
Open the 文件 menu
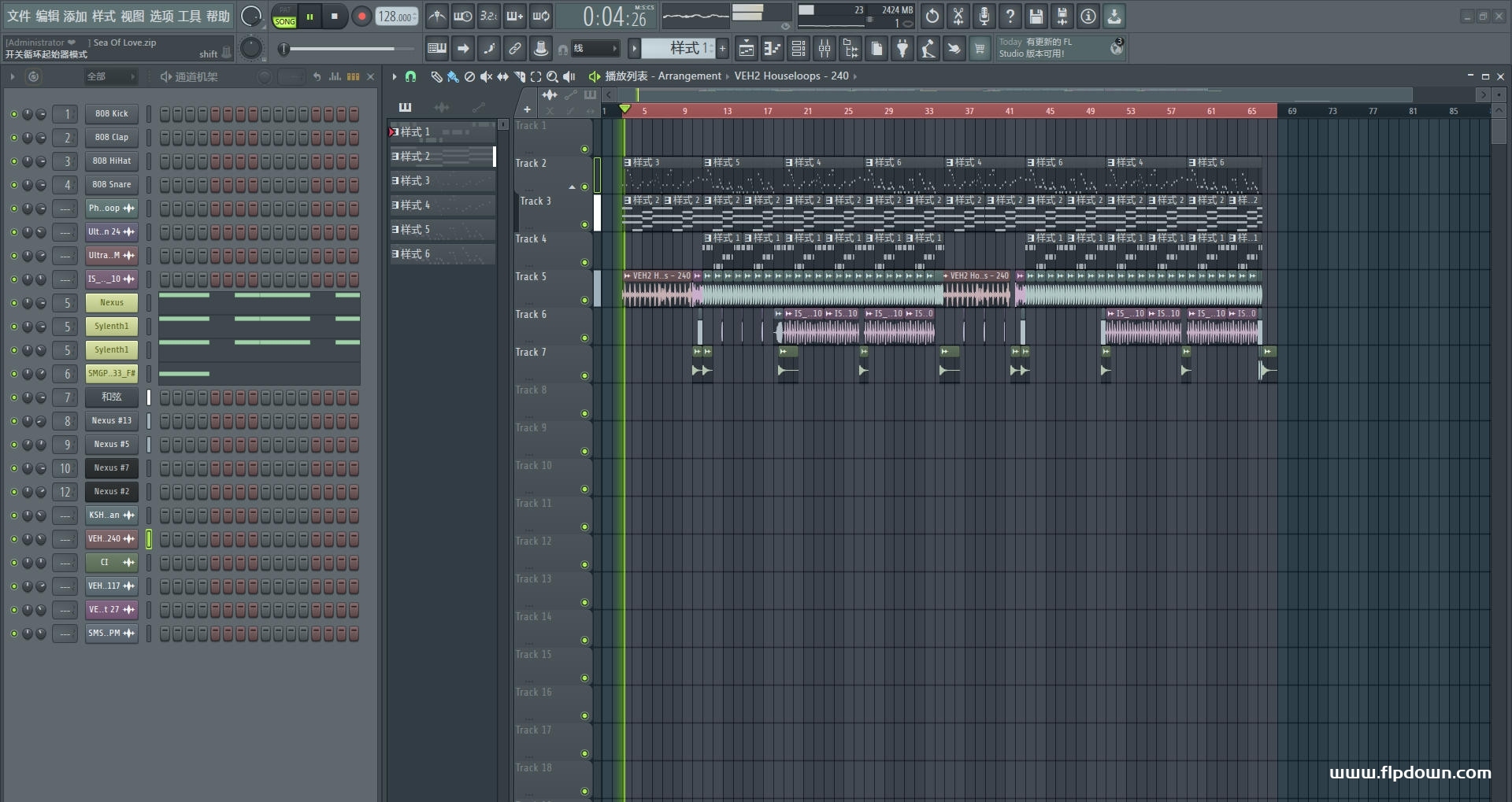(x=19, y=16)
